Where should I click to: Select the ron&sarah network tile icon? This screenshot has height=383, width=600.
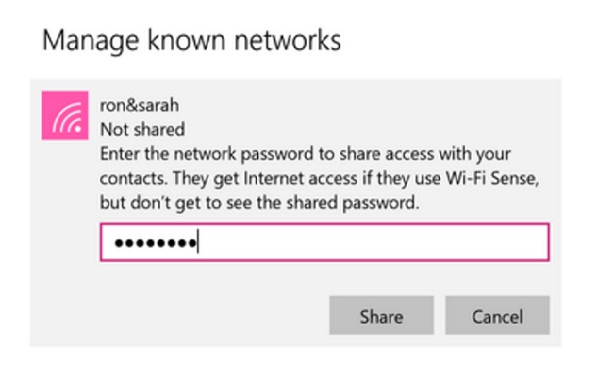coord(65,116)
